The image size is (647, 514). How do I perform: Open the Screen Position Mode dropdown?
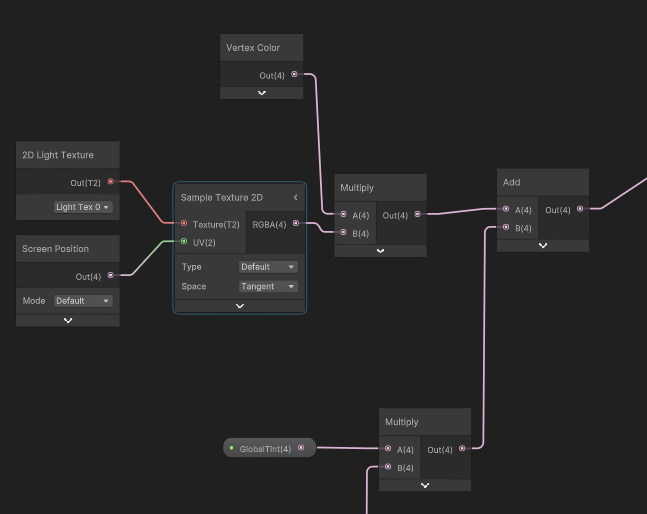click(x=83, y=301)
